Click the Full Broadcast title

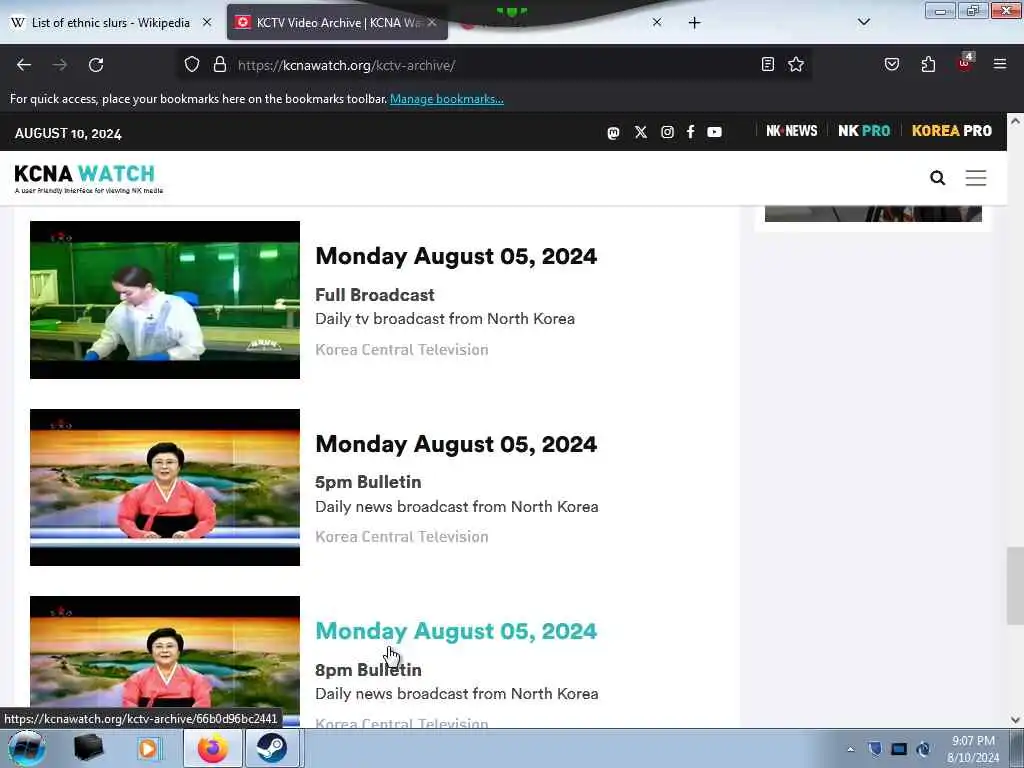point(375,295)
